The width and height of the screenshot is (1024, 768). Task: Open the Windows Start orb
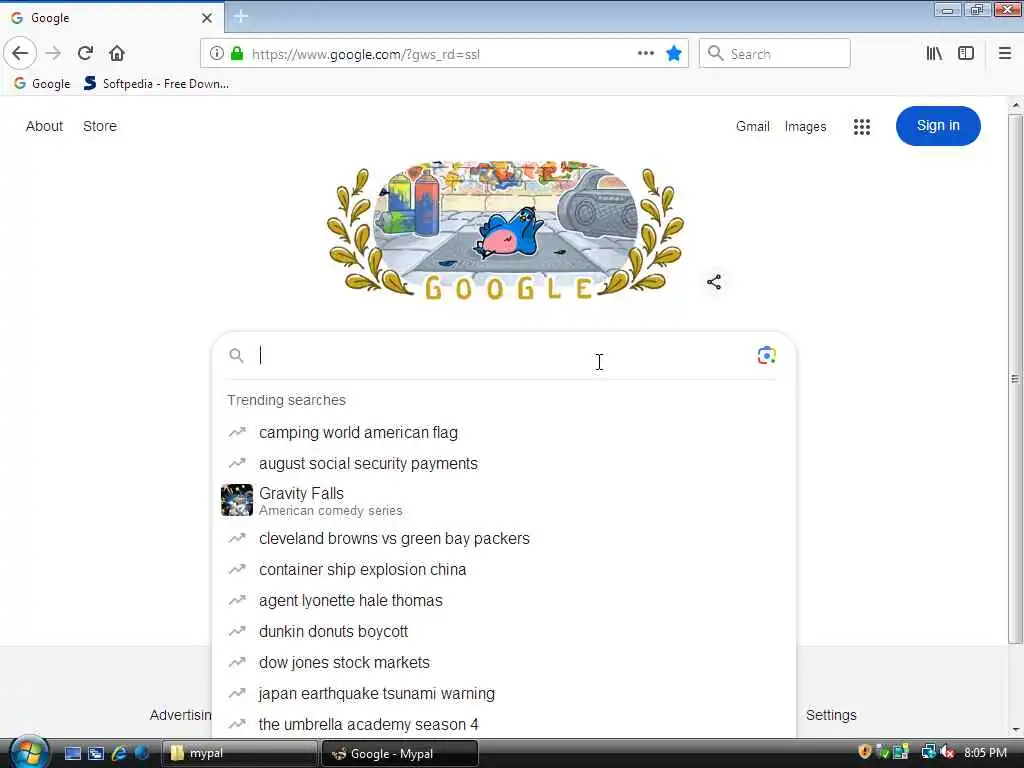(27, 752)
